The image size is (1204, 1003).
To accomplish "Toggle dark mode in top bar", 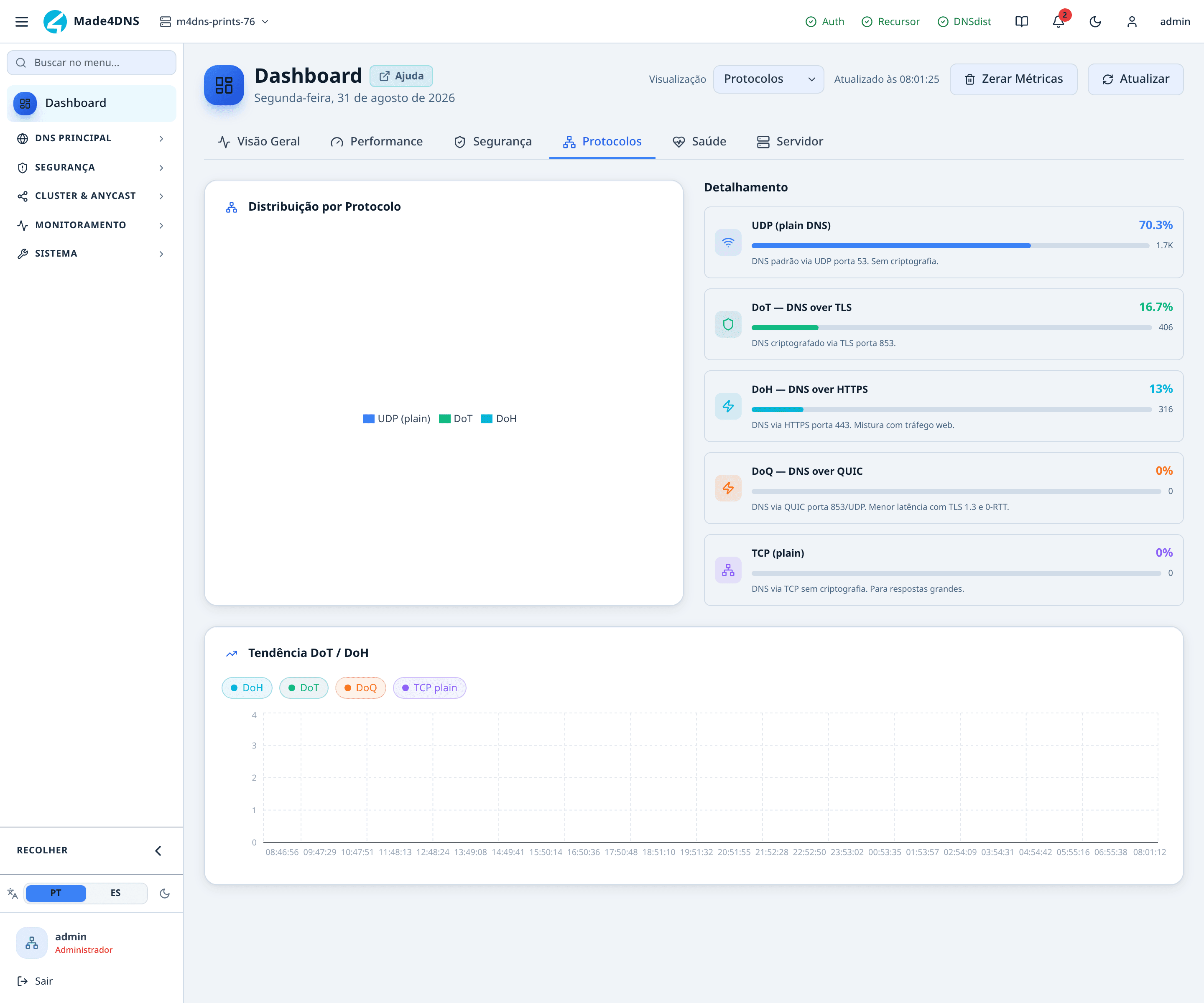I will 1095,22.
